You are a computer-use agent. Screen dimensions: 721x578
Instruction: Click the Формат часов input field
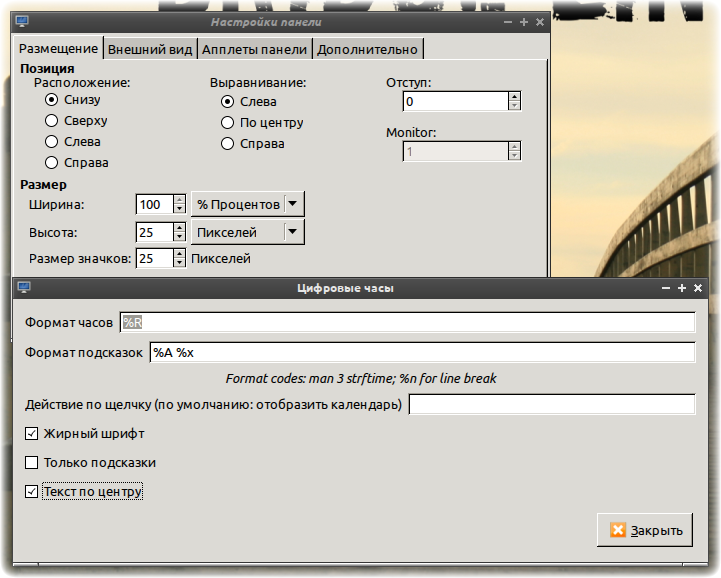click(407, 322)
